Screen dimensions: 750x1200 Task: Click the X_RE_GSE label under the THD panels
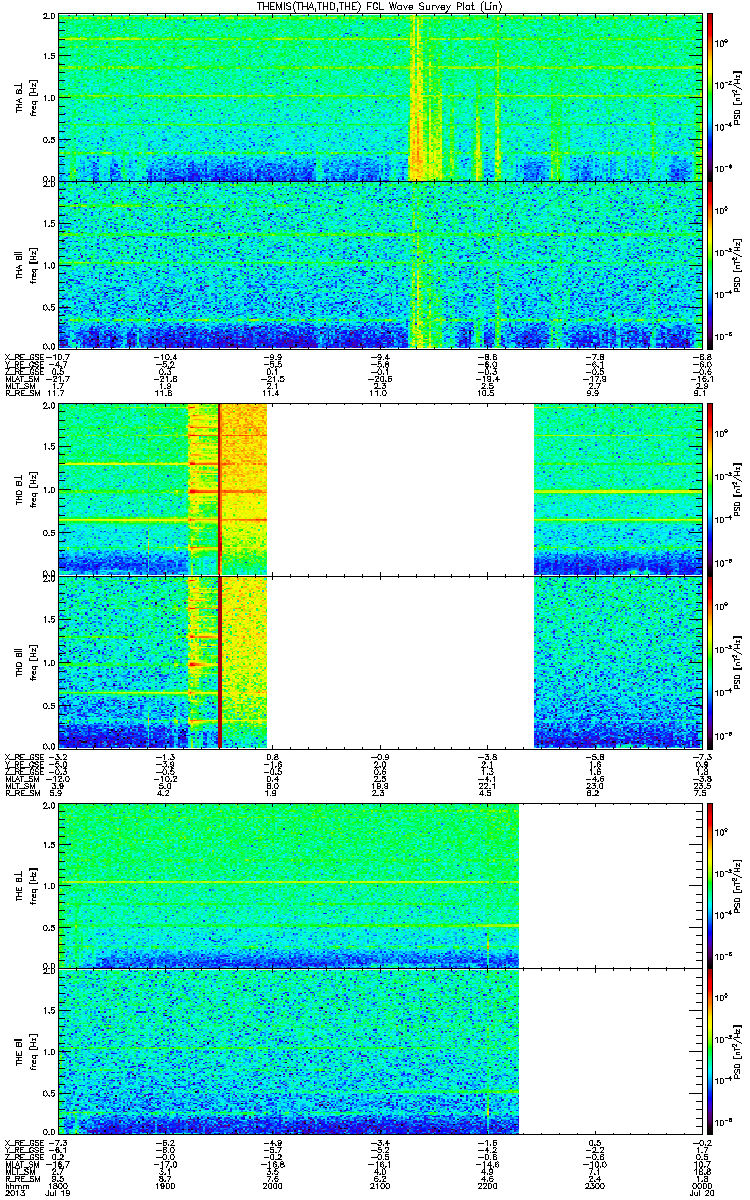(23, 757)
